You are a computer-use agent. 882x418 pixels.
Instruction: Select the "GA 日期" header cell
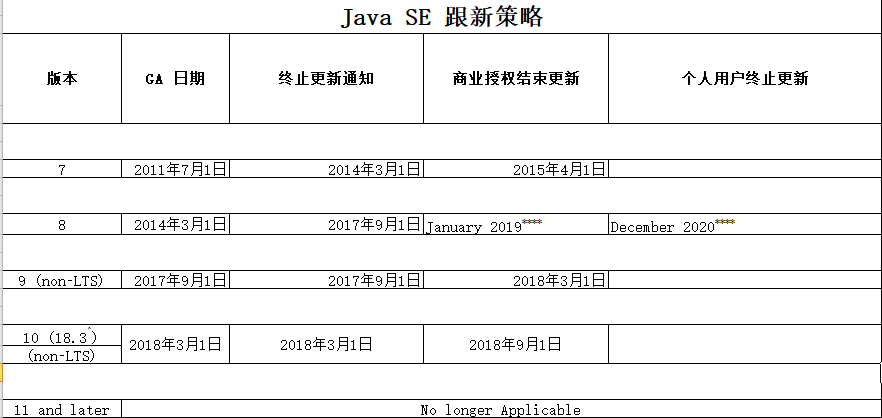[175, 79]
